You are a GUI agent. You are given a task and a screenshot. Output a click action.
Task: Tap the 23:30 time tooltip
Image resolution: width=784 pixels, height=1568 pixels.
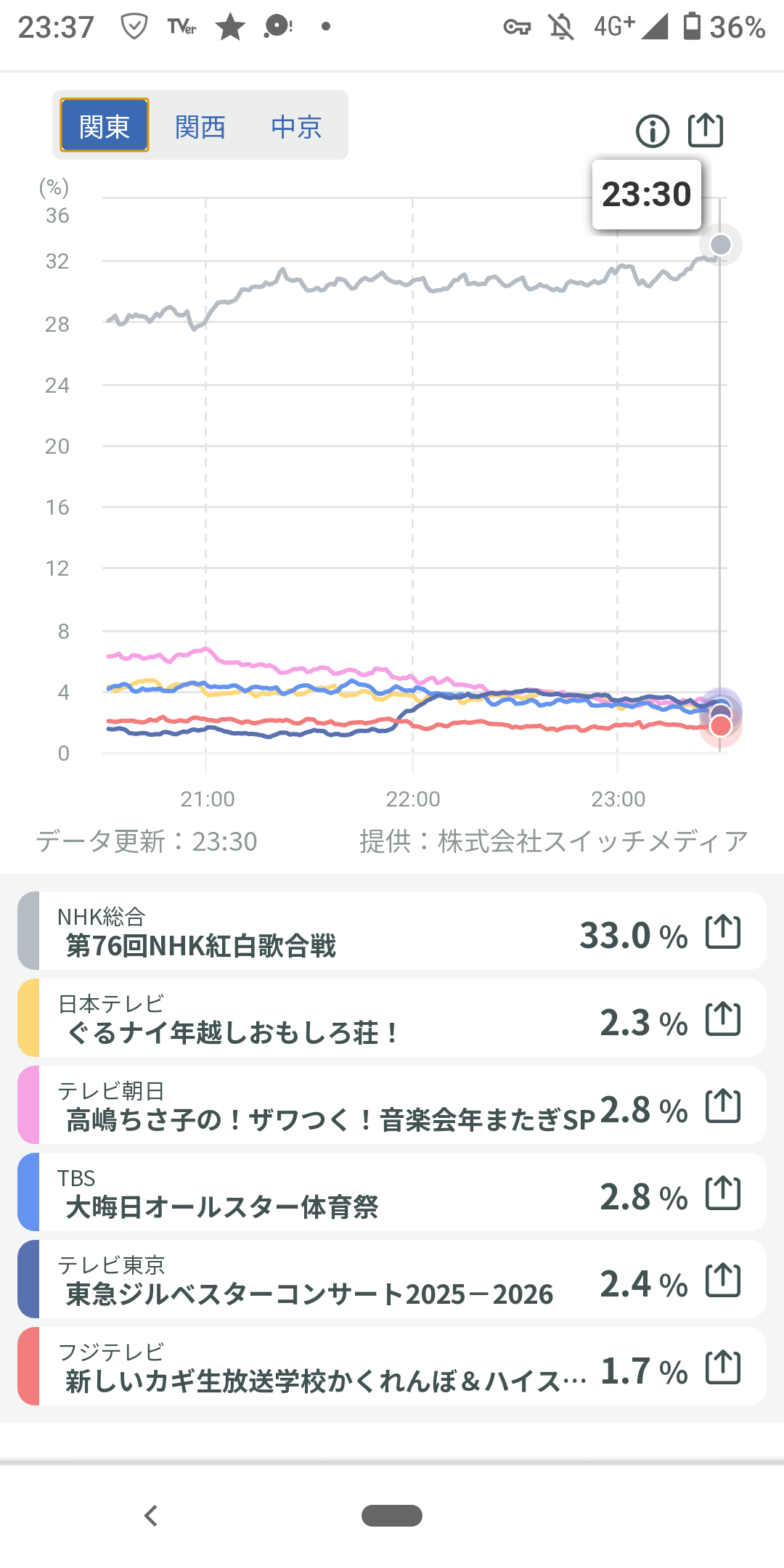click(646, 195)
